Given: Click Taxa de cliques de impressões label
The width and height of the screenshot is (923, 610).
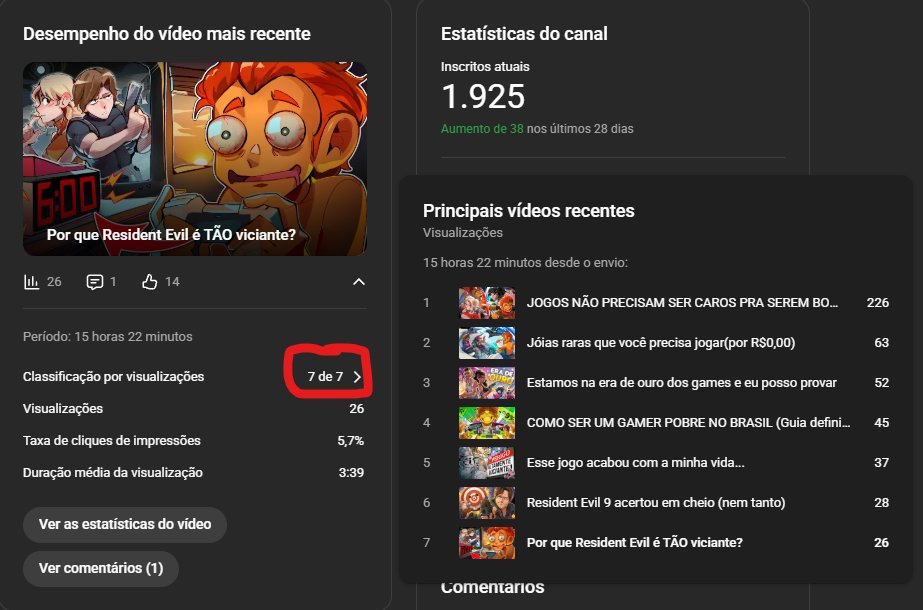Looking at the screenshot, I should pos(112,441).
